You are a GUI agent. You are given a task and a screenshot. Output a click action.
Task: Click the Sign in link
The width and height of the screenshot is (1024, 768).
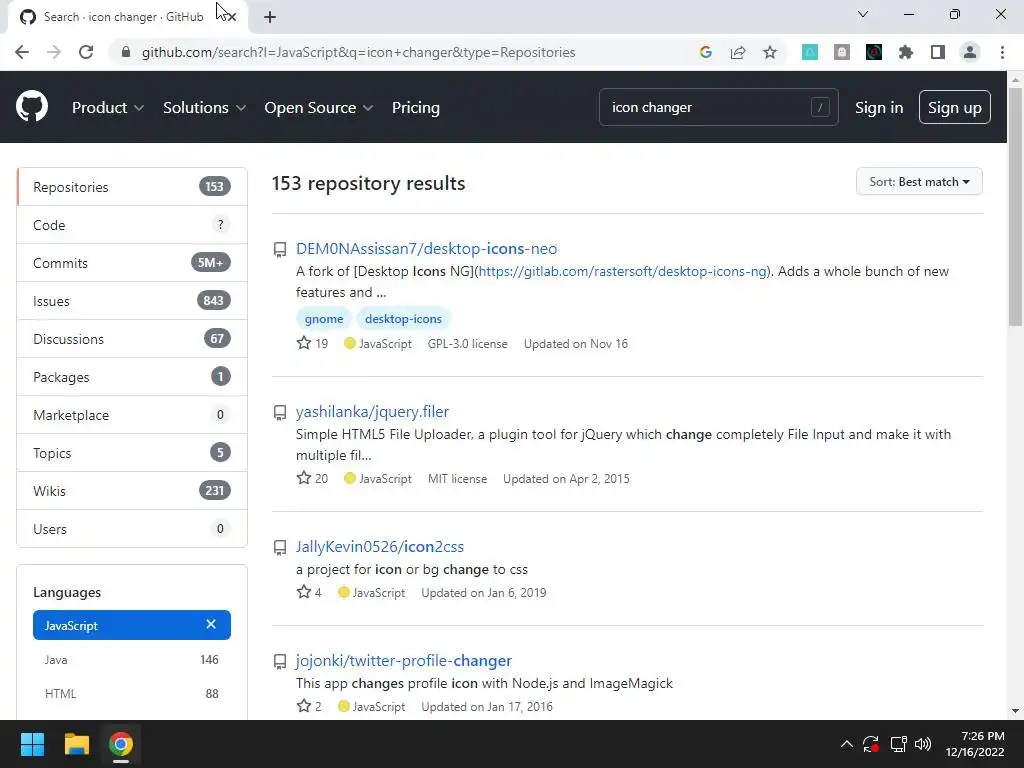click(879, 108)
